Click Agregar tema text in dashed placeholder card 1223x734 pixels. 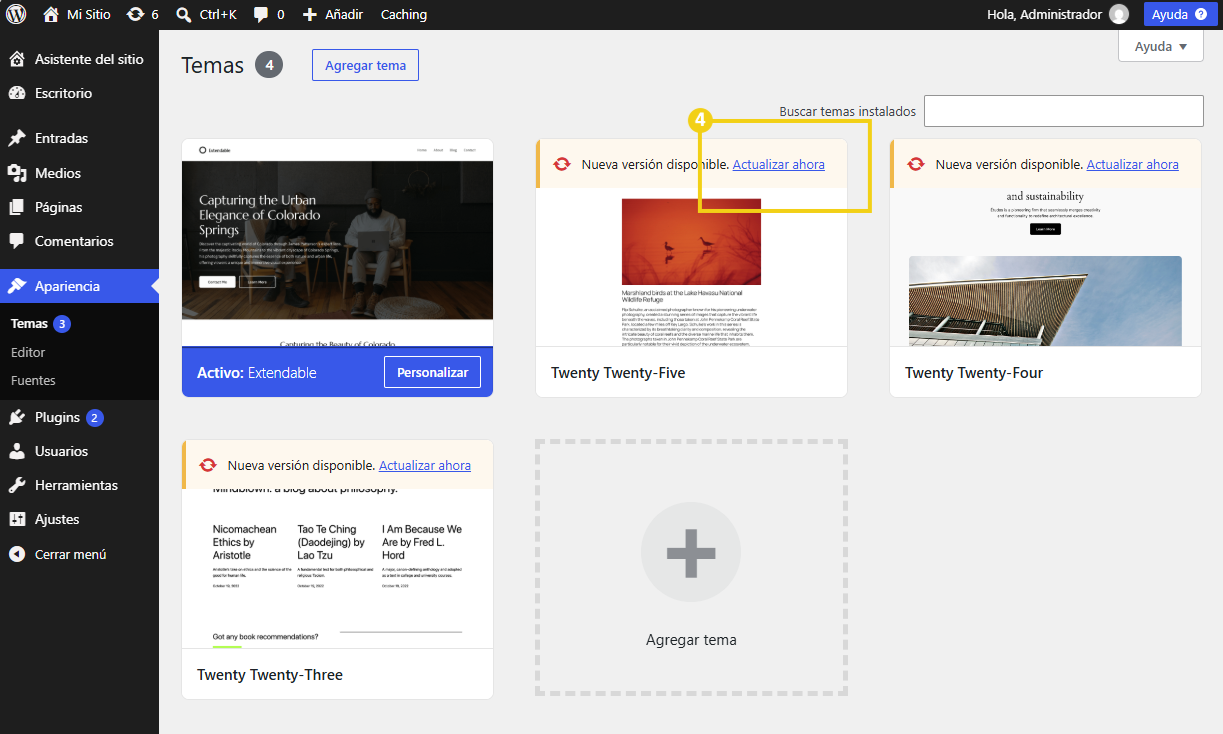[x=691, y=640]
